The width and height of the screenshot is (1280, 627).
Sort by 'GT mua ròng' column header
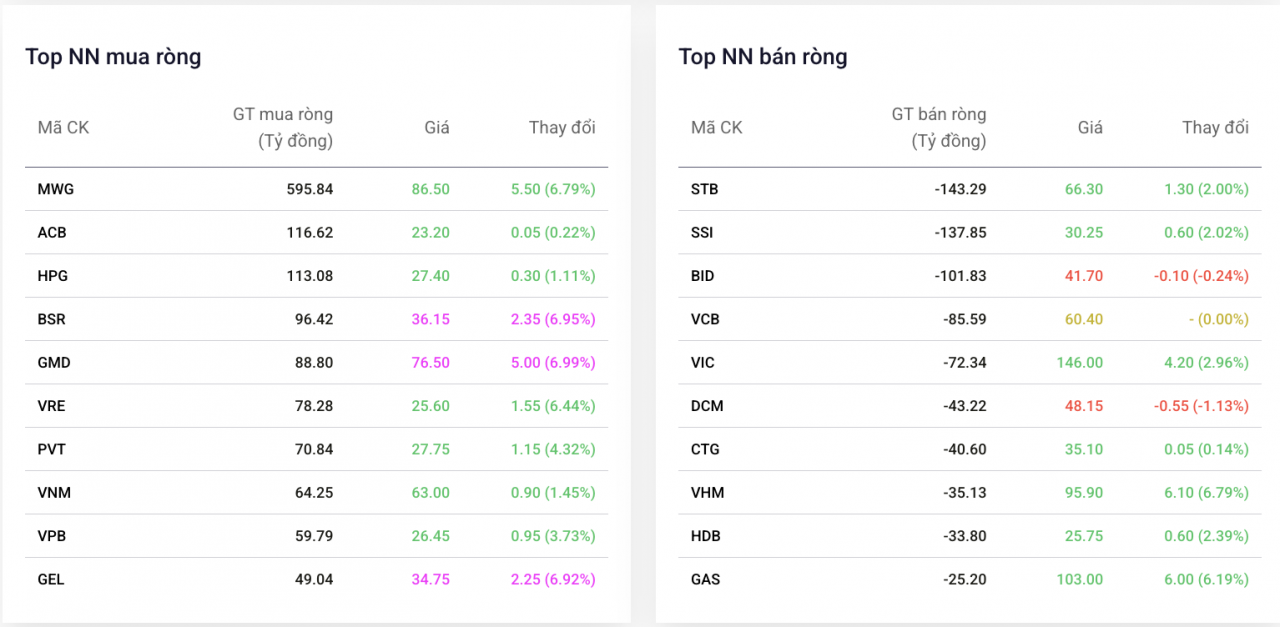click(x=283, y=127)
